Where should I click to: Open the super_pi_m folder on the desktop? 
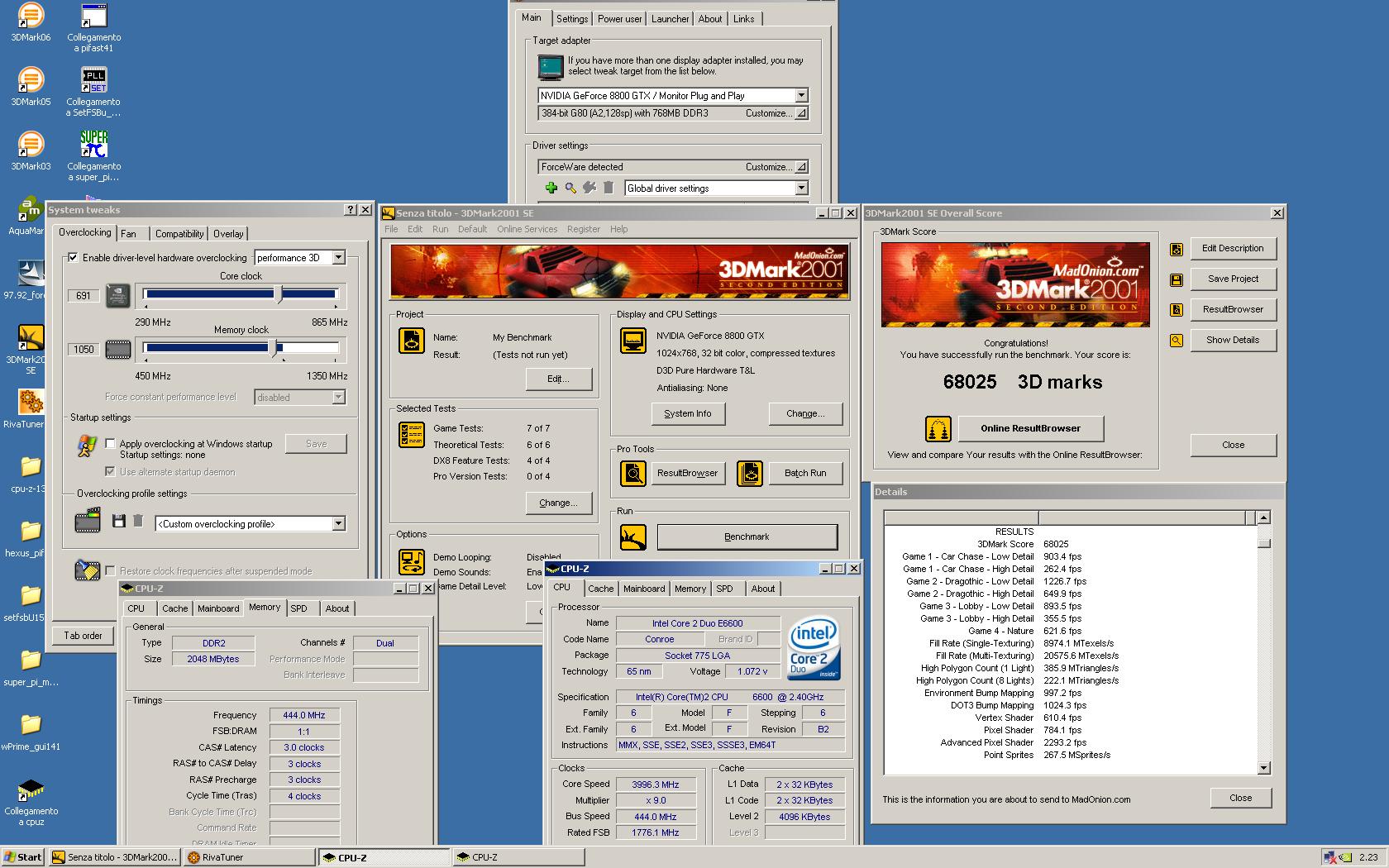(31, 661)
